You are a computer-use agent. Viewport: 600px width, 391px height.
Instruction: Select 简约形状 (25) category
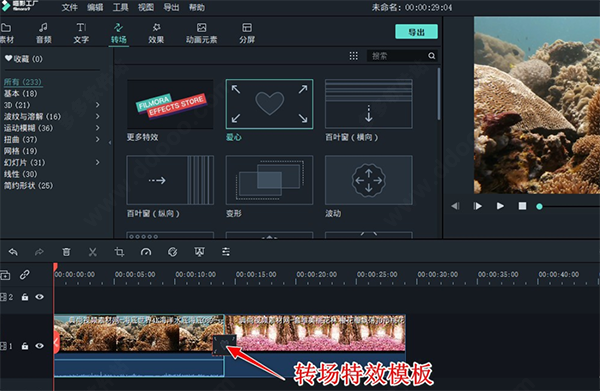tap(28, 186)
